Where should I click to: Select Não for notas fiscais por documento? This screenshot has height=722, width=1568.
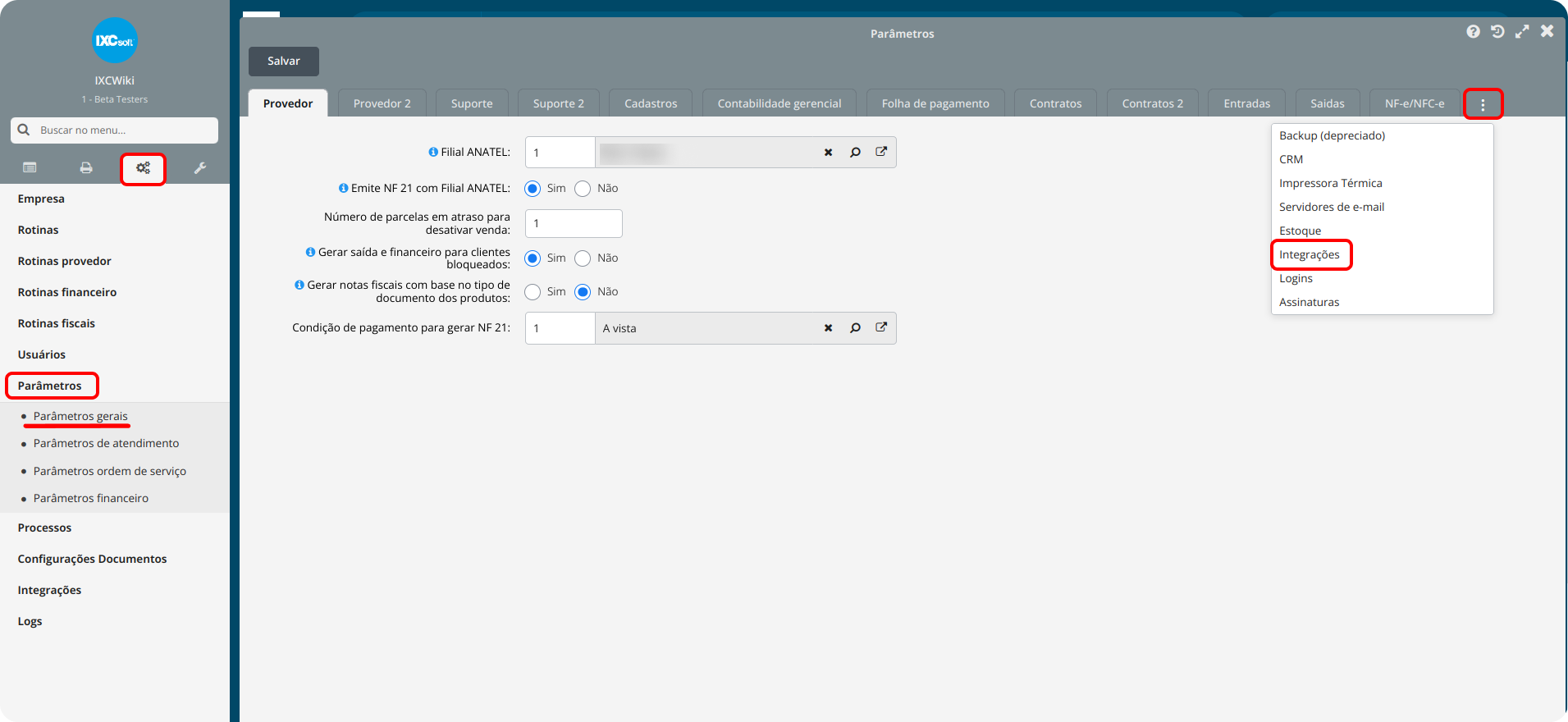click(x=583, y=292)
